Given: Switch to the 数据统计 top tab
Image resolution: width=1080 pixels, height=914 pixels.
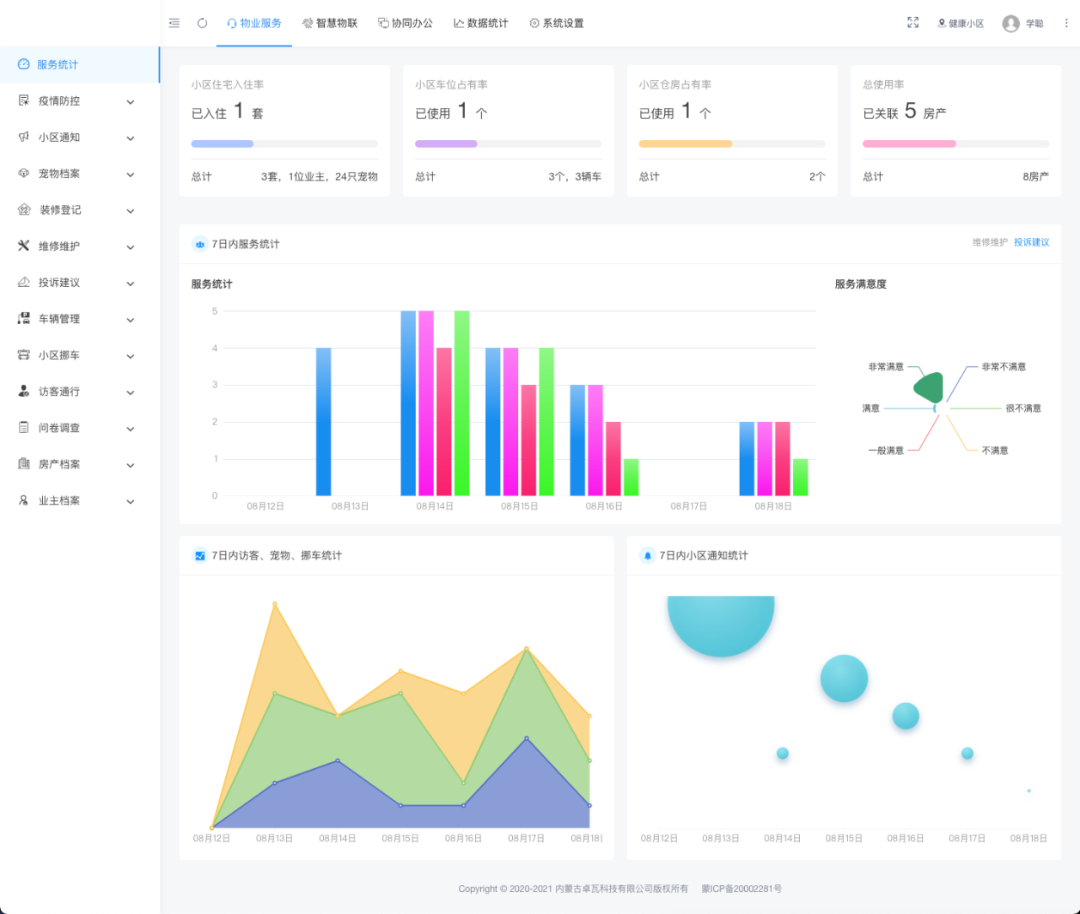Looking at the screenshot, I should pyautogui.click(x=481, y=23).
